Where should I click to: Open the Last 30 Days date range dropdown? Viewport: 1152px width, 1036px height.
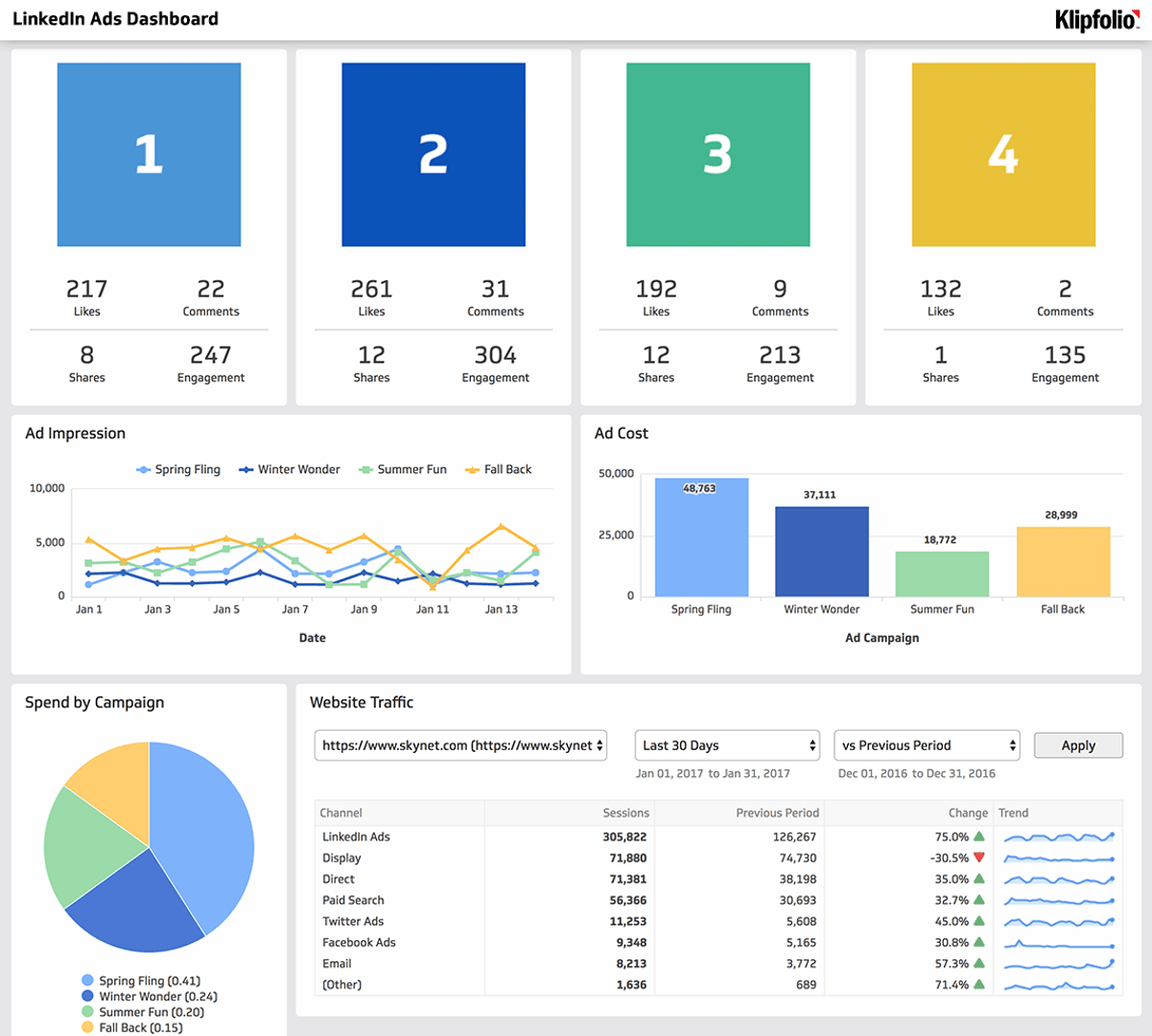click(726, 745)
